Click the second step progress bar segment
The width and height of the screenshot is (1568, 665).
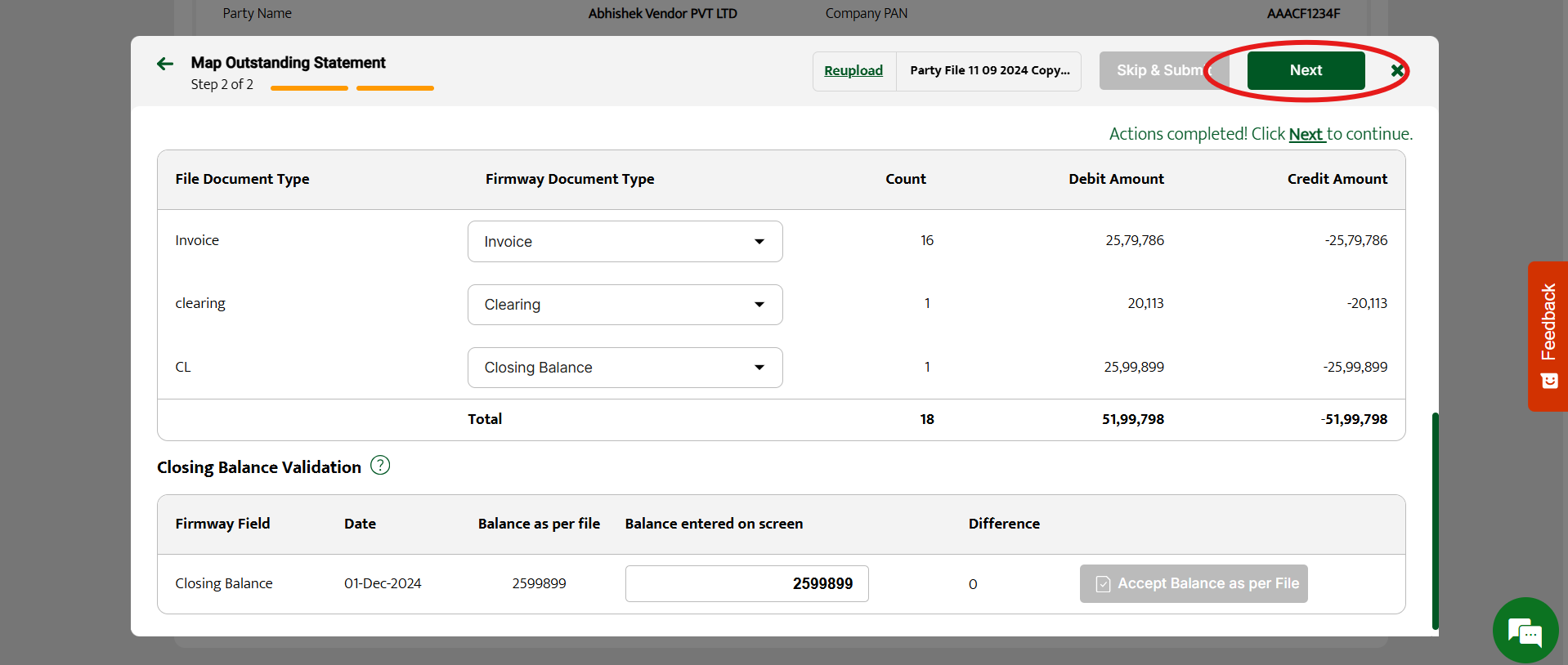pos(395,88)
